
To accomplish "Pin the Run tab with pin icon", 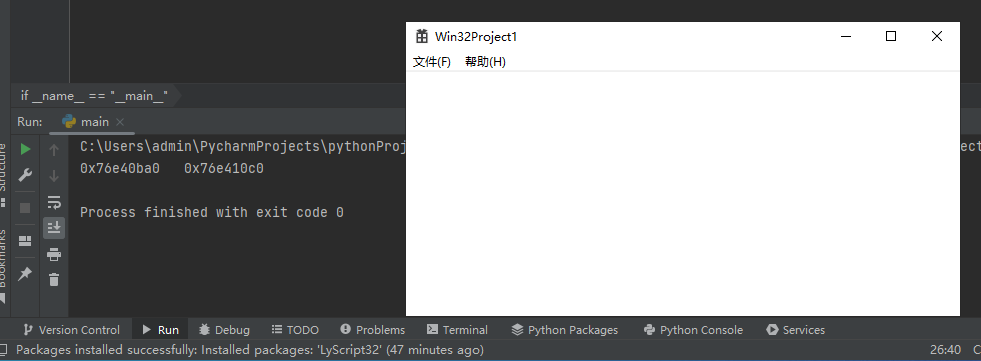I will 25,273.
